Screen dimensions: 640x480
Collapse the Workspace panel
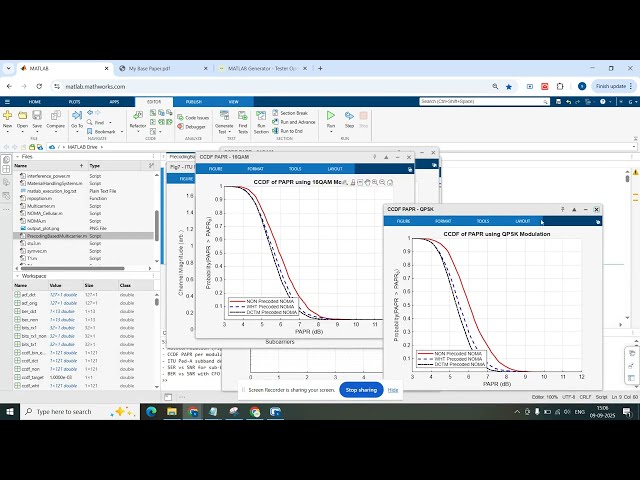pyautogui.click(x=17, y=276)
